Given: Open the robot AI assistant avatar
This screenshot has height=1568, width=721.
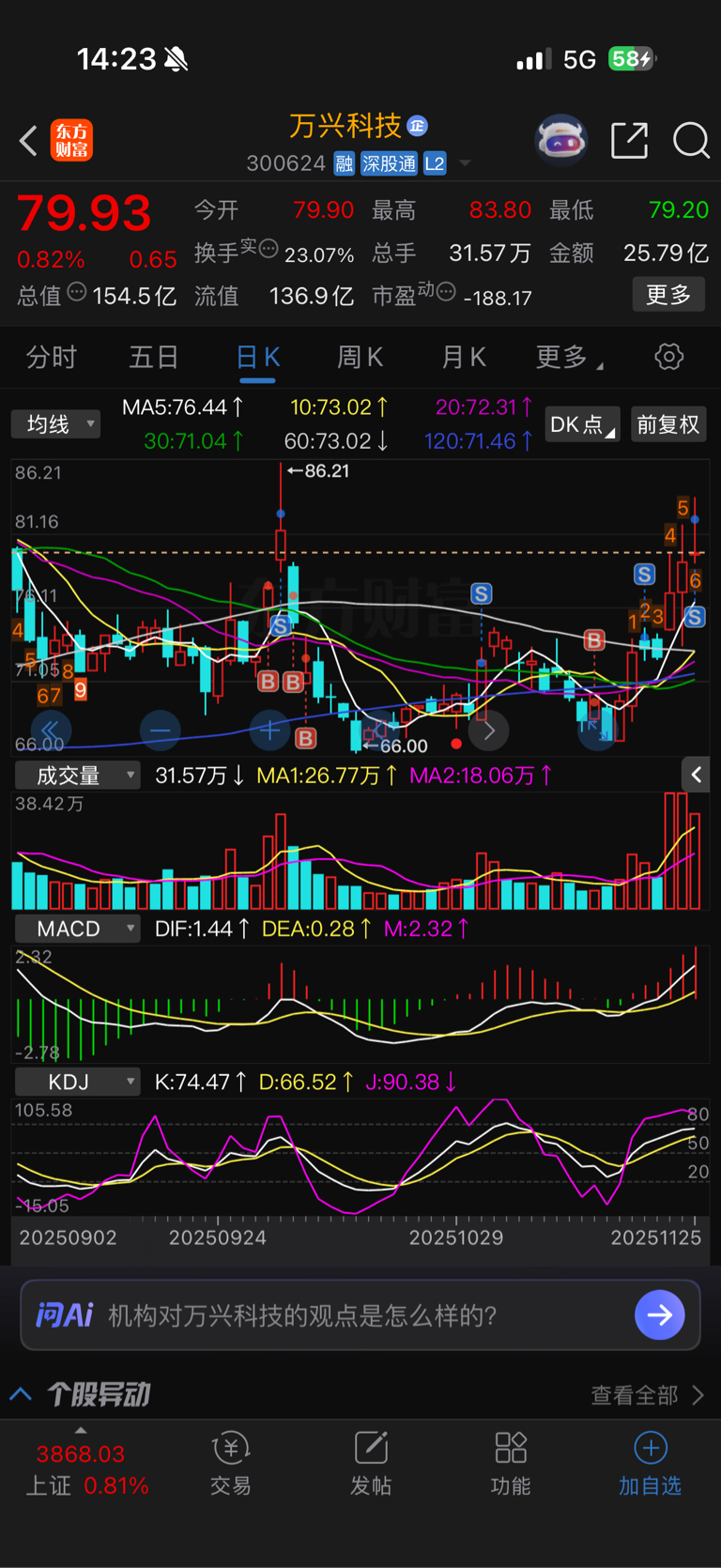Looking at the screenshot, I should coord(561,140).
